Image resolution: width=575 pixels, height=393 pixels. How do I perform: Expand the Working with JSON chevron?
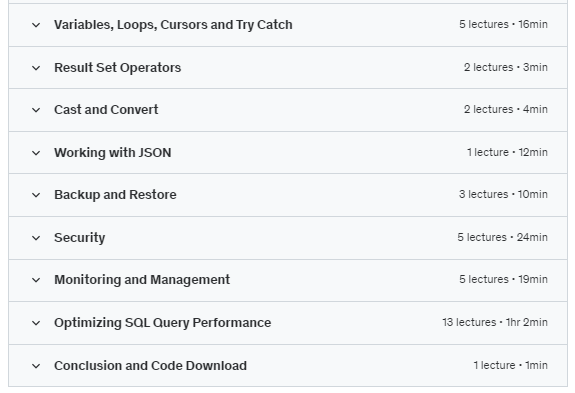coord(36,153)
